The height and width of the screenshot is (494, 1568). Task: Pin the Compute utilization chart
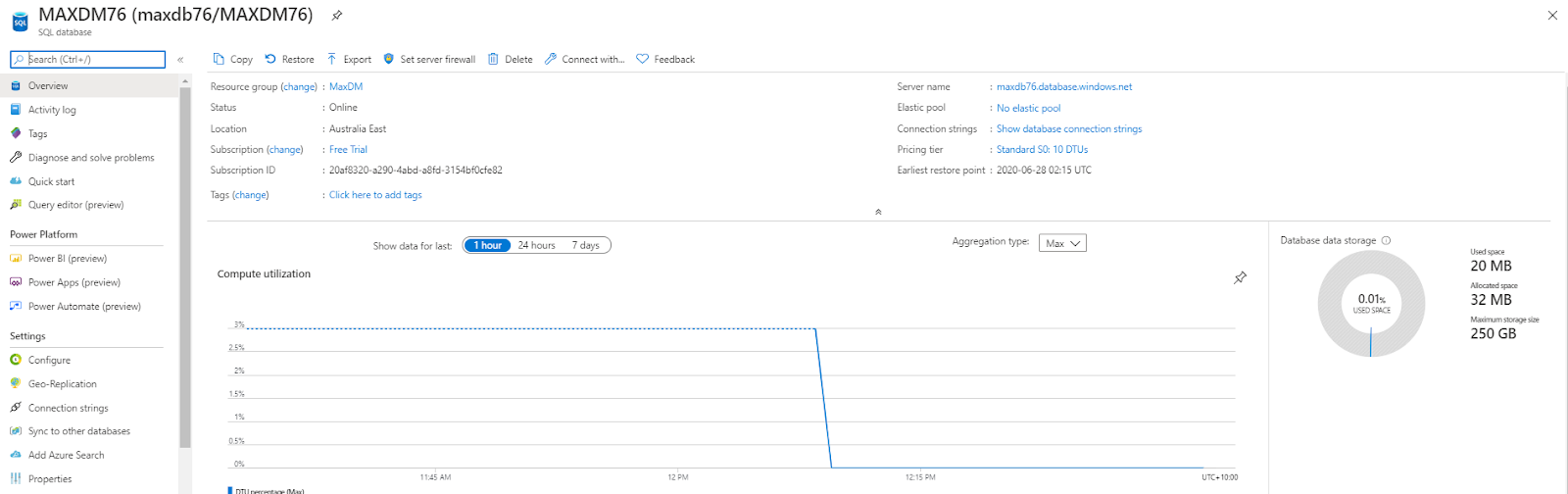tap(1240, 278)
